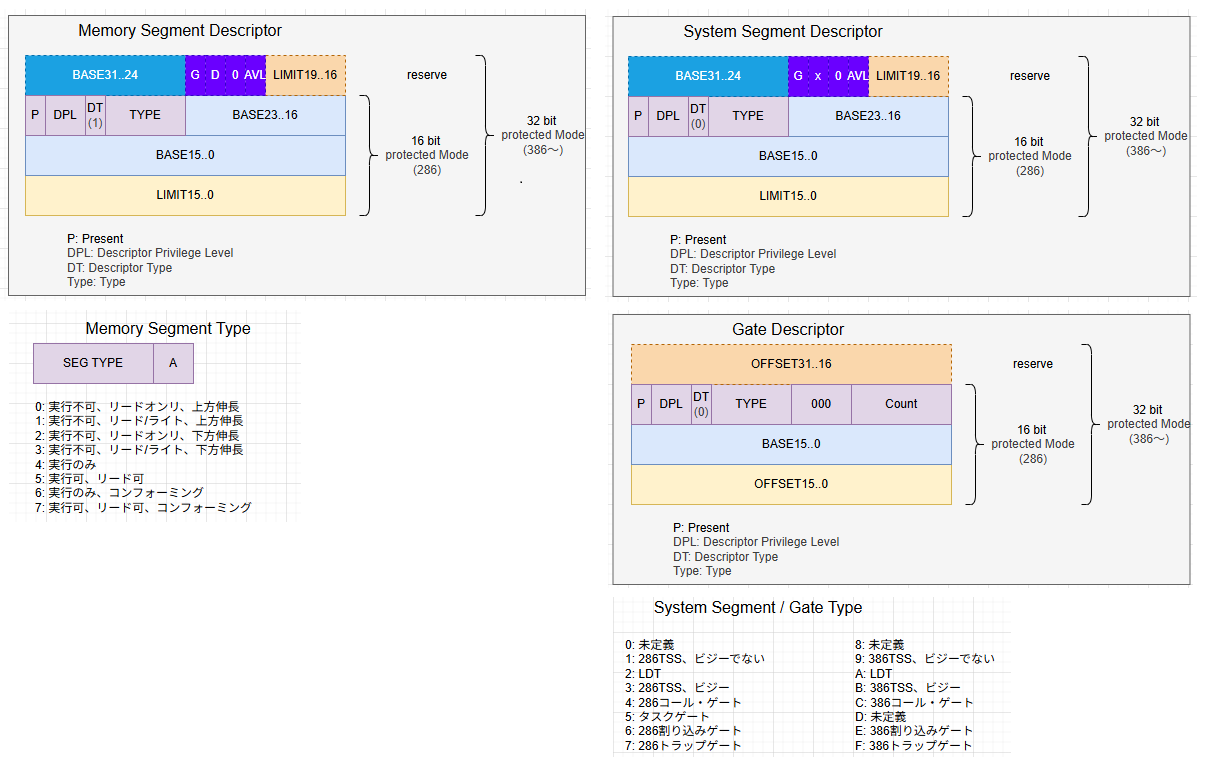Select OFFSET15..0 row in Gate Descriptor
The height and width of the screenshot is (766, 1205).
[x=791, y=484]
